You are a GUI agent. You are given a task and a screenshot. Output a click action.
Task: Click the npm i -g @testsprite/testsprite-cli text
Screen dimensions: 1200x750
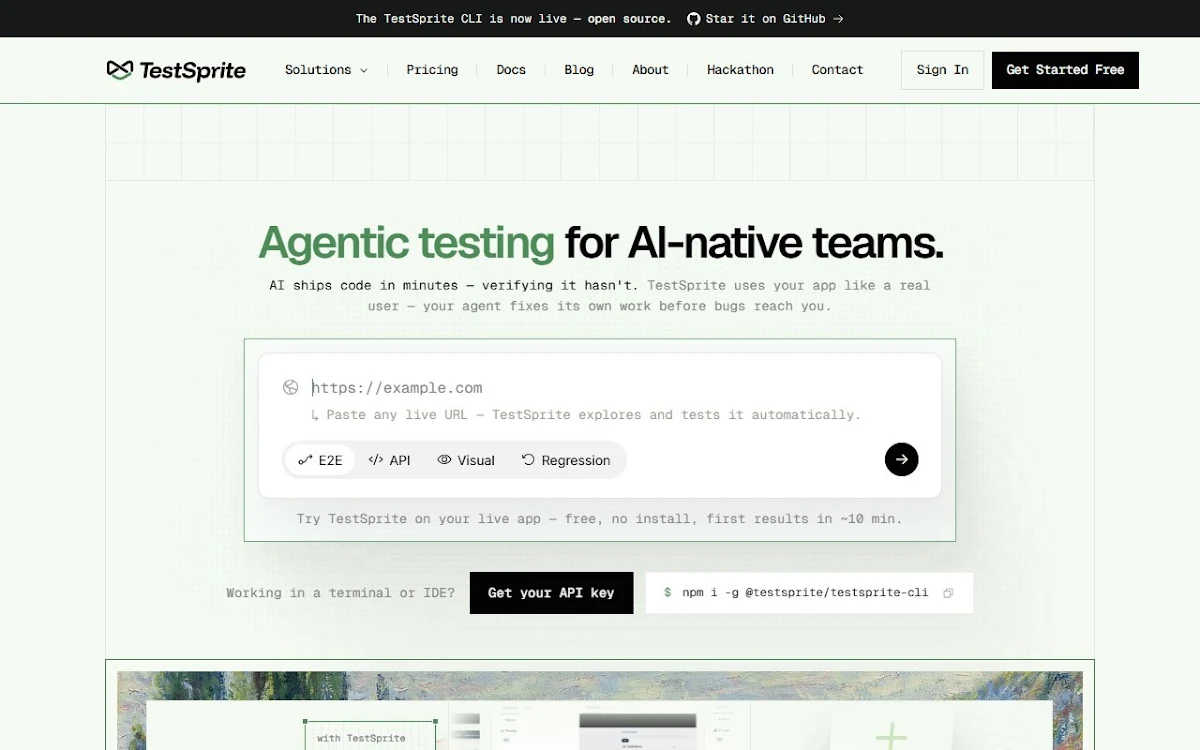point(805,593)
